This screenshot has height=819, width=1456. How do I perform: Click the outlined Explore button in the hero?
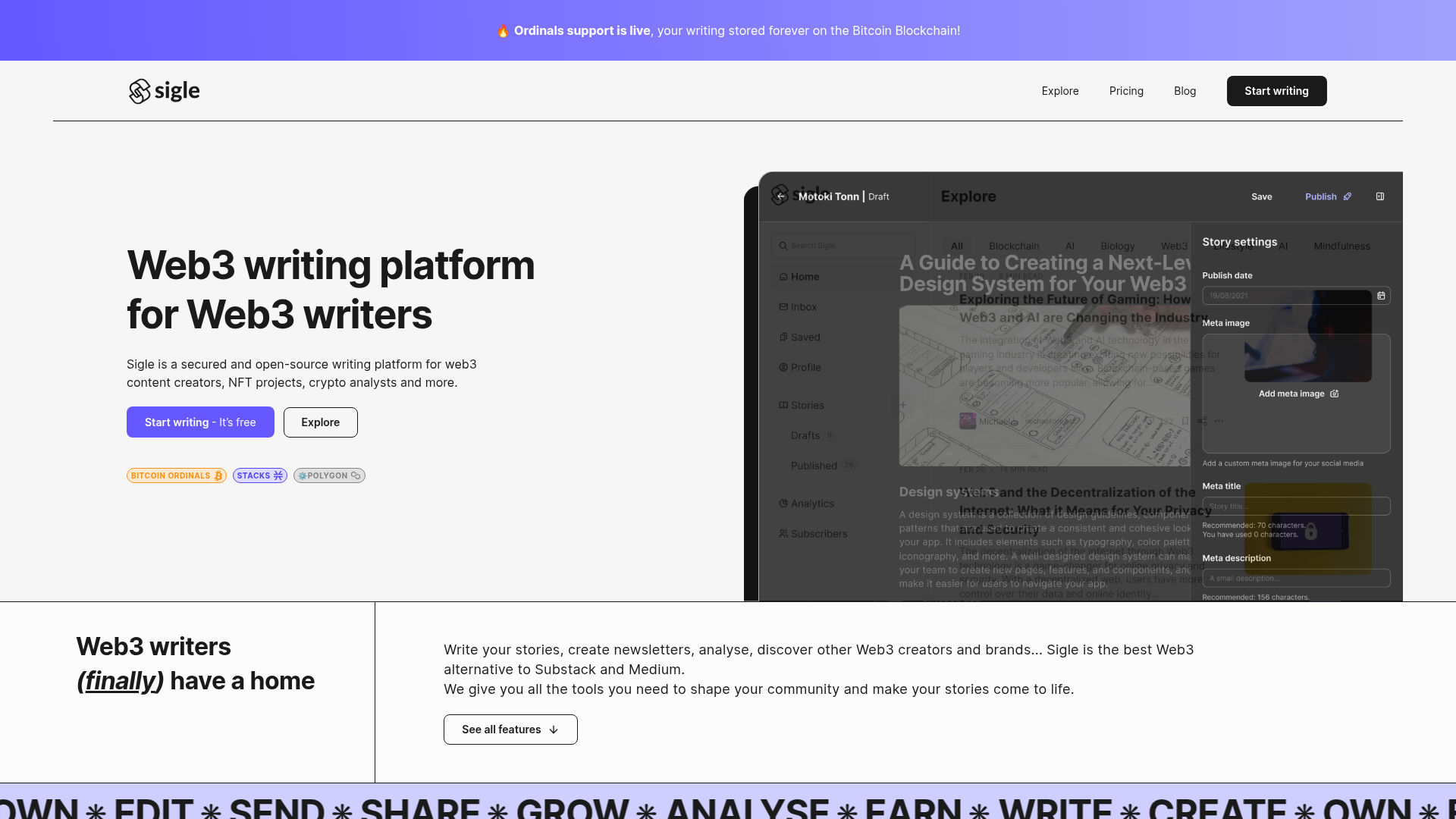click(320, 422)
